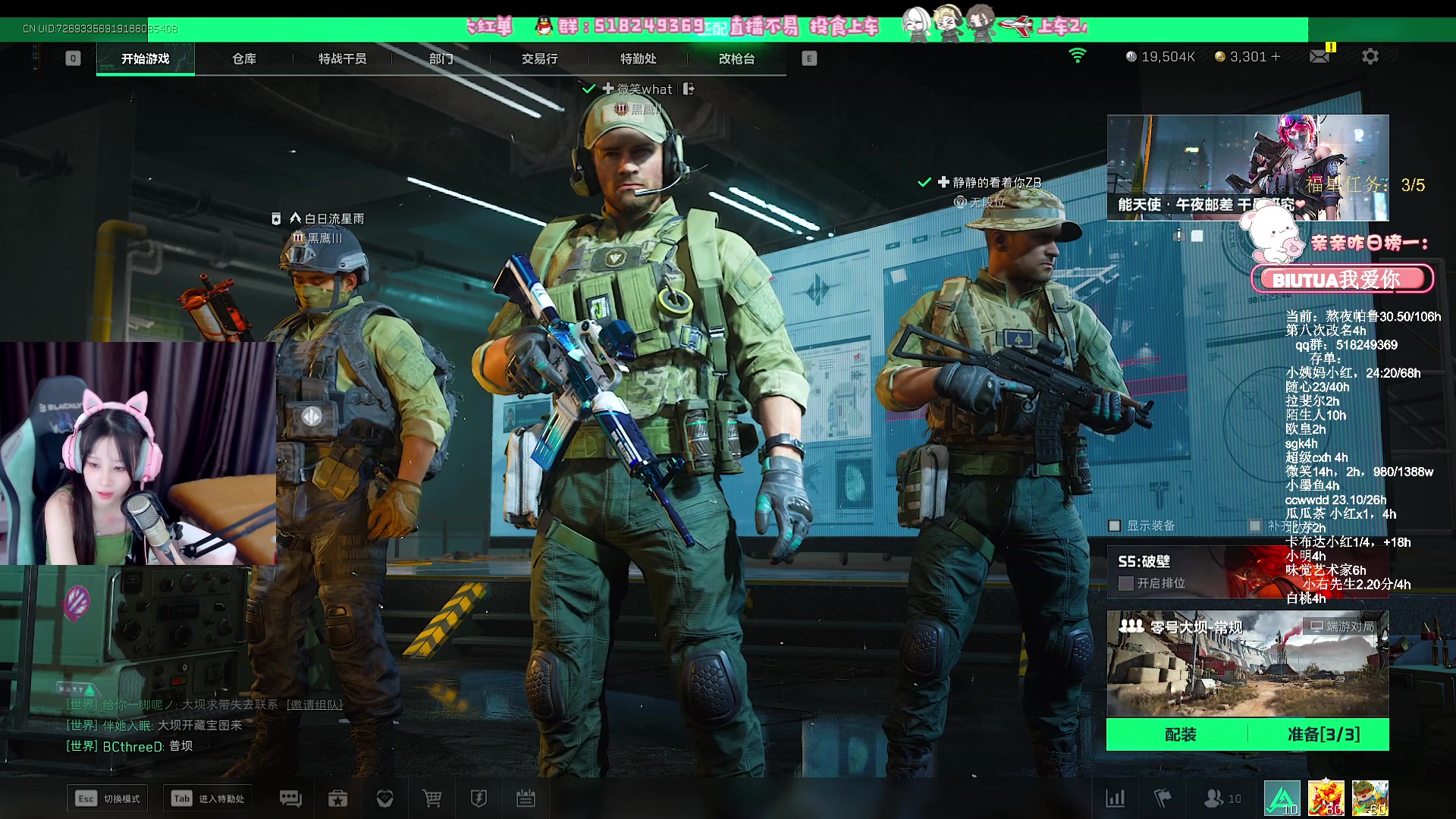
Task: Click the 黑鹰III rank under 白日流星雨
Action: click(x=318, y=238)
